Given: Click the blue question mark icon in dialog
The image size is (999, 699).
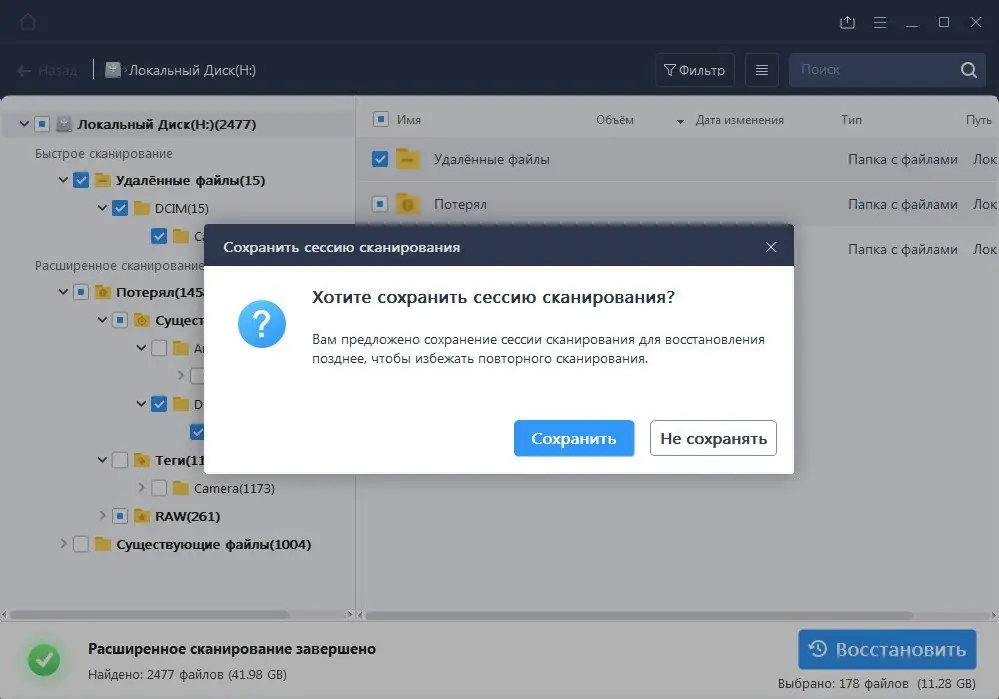Looking at the screenshot, I should pyautogui.click(x=261, y=324).
